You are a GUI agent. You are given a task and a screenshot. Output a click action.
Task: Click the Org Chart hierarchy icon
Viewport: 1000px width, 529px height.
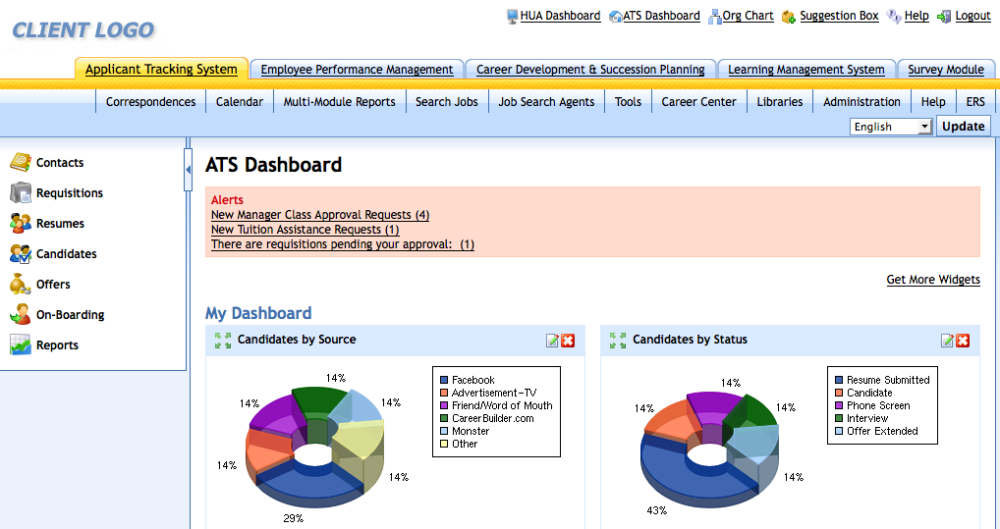714,17
